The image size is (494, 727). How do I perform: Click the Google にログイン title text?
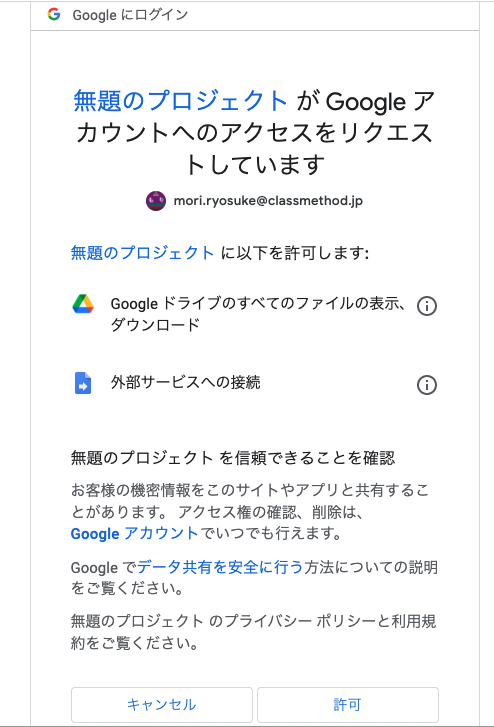pyautogui.click(x=130, y=15)
